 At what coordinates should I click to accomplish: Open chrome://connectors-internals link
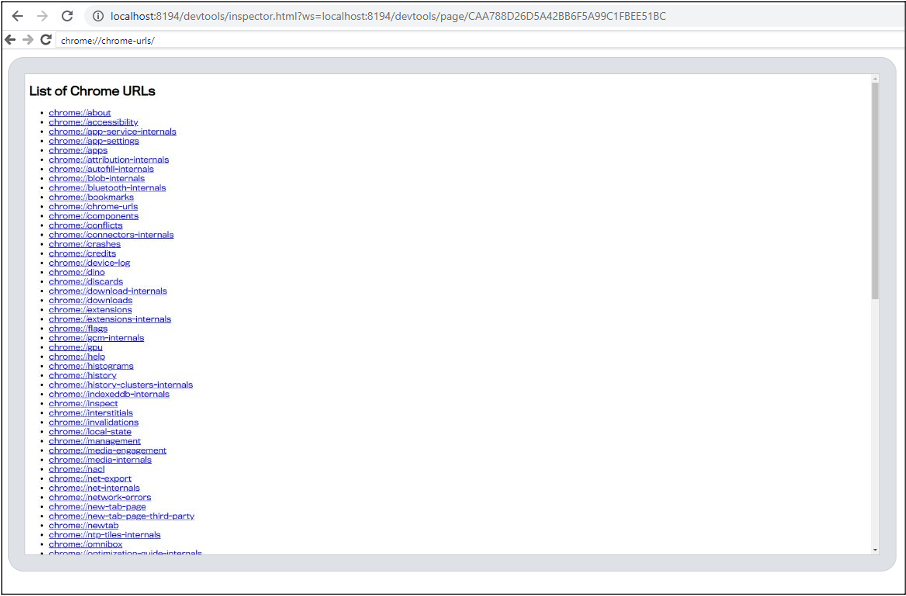pyautogui.click(x=112, y=235)
